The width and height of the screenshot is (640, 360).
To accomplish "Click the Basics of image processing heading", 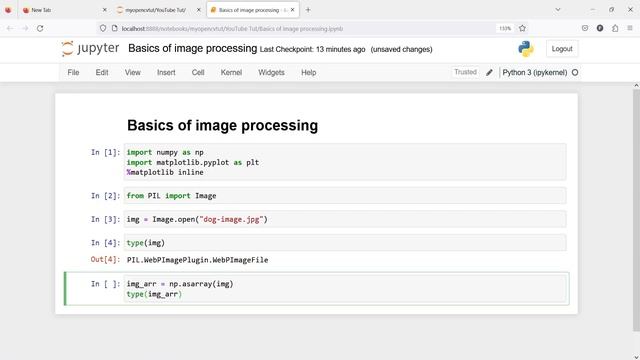I will tap(222, 125).
